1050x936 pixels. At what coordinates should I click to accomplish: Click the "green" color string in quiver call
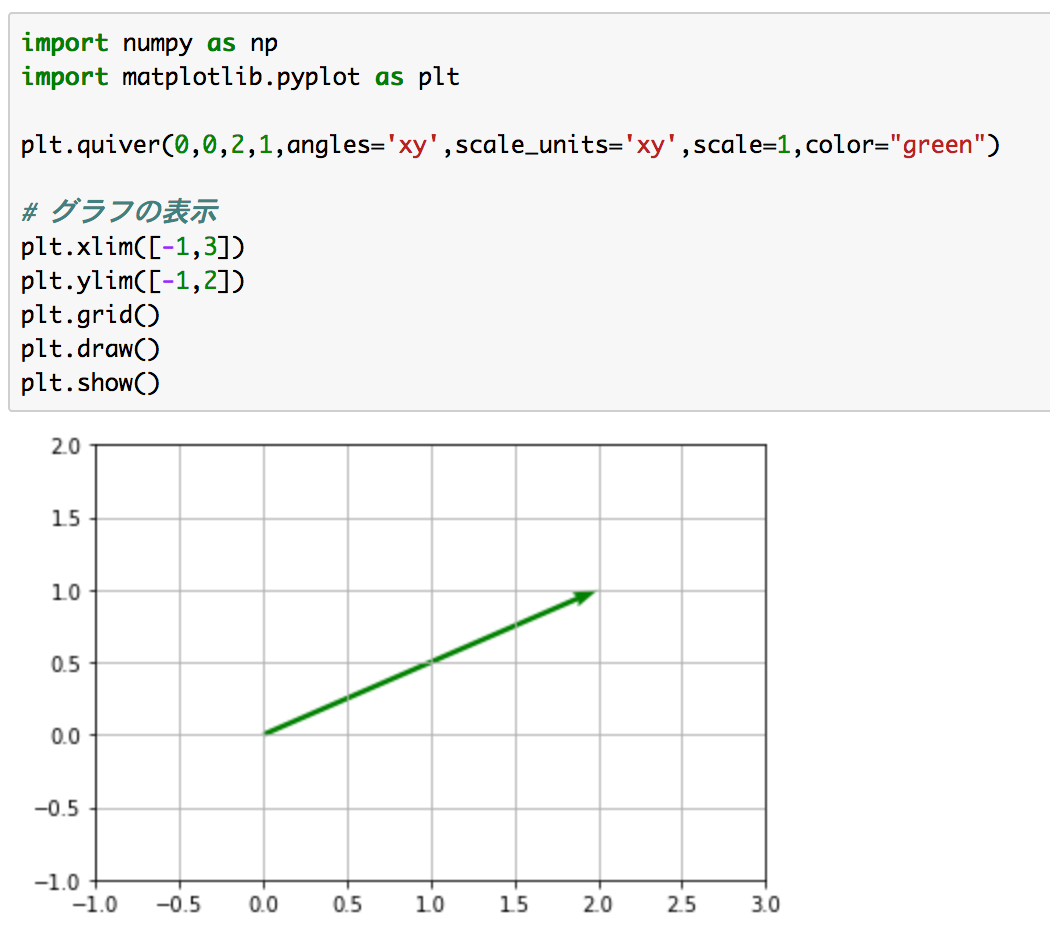(938, 145)
